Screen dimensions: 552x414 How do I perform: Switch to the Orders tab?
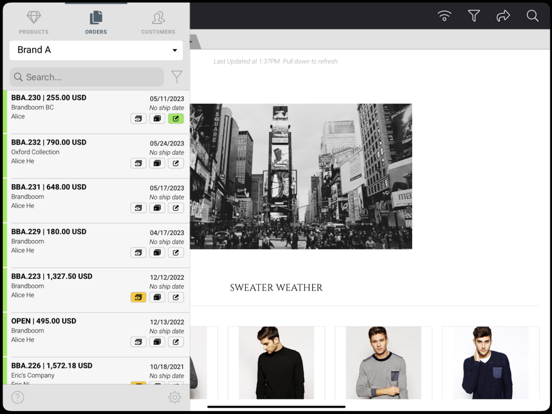(96, 22)
